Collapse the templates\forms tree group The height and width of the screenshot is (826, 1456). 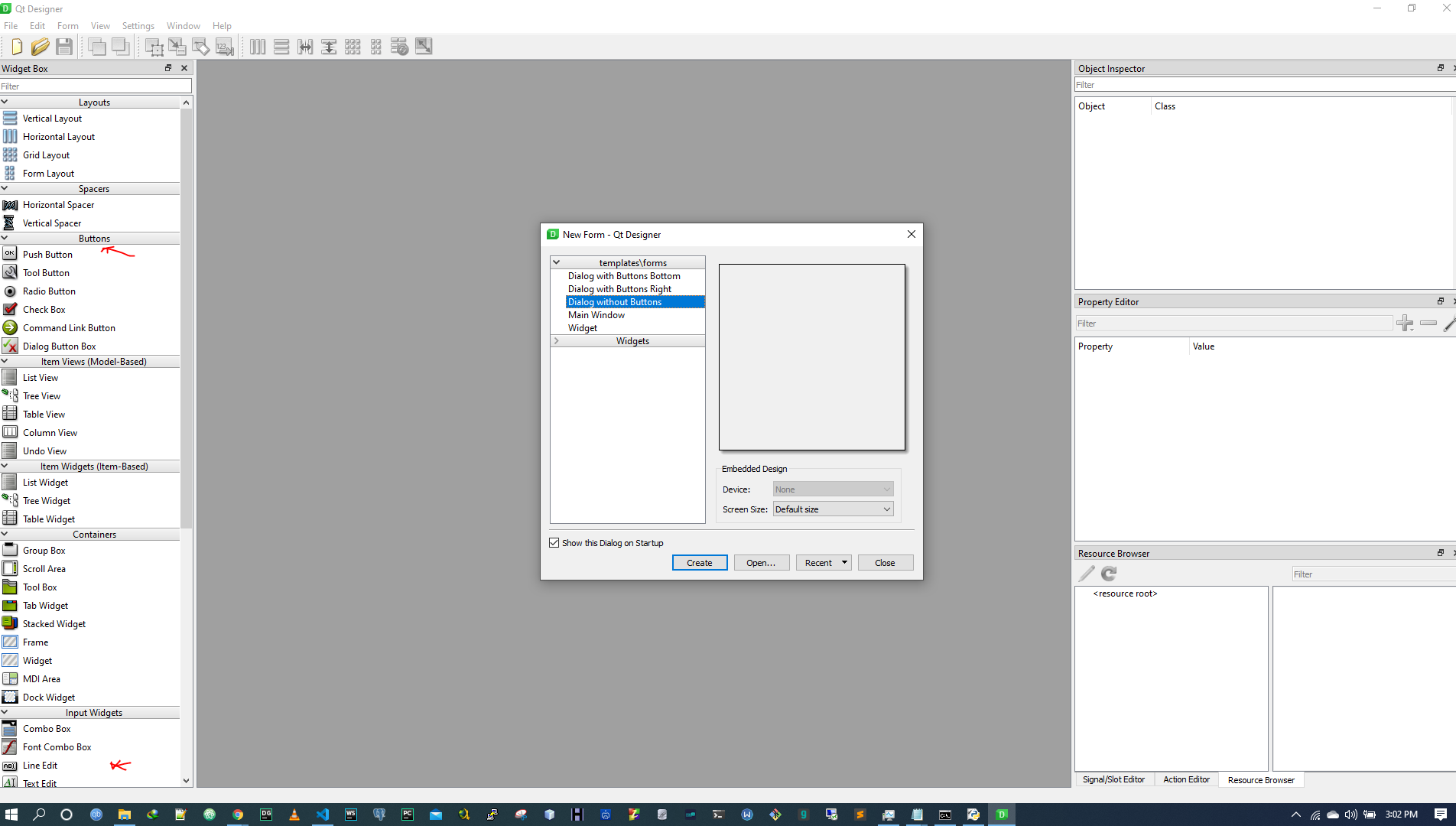pos(557,262)
